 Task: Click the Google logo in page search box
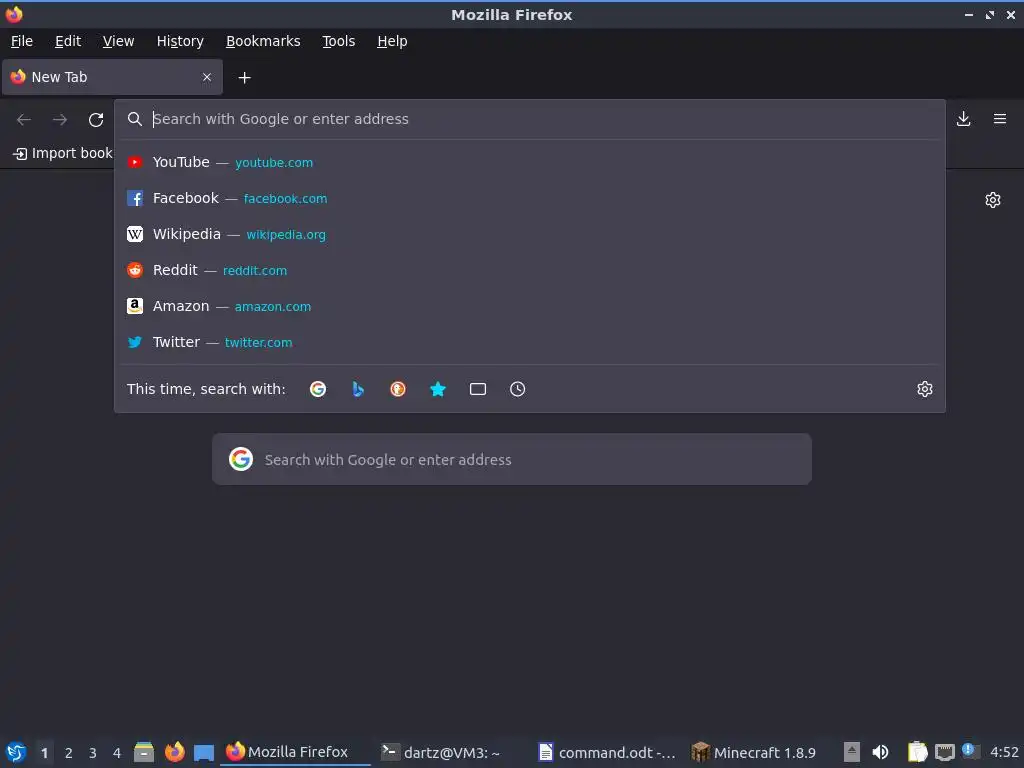point(241,459)
